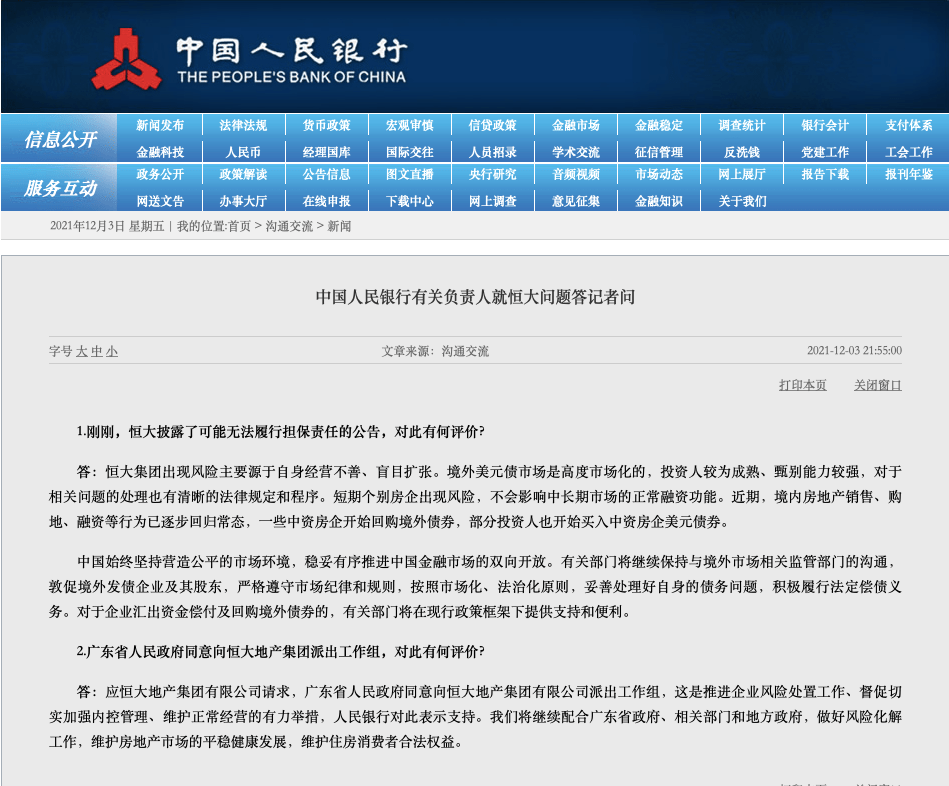Open the 反洗钱 navigation link
Image resolution: width=949 pixels, height=786 pixels.
[x=742, y=152]
